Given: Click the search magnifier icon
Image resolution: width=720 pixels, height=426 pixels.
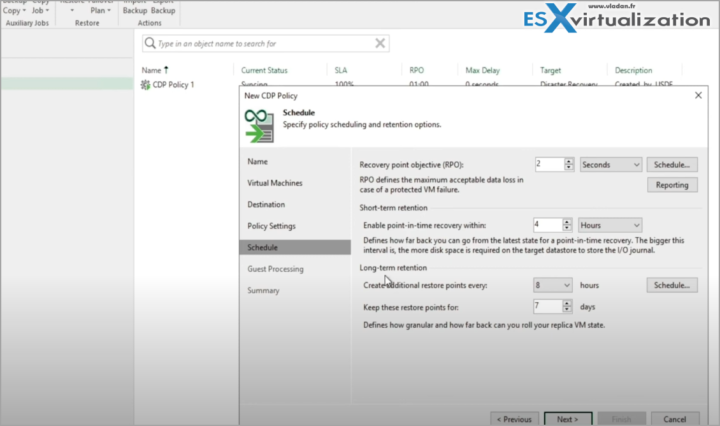Looking at the screenshot, I should point(150,44).
